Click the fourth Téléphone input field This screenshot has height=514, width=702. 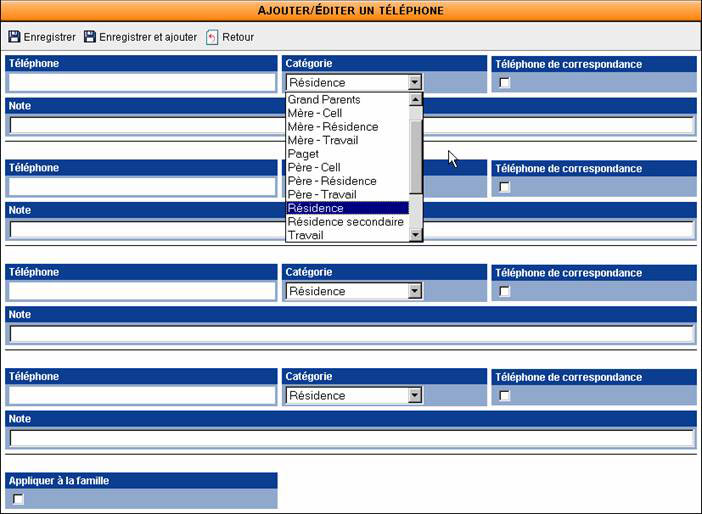click(142, 396)
